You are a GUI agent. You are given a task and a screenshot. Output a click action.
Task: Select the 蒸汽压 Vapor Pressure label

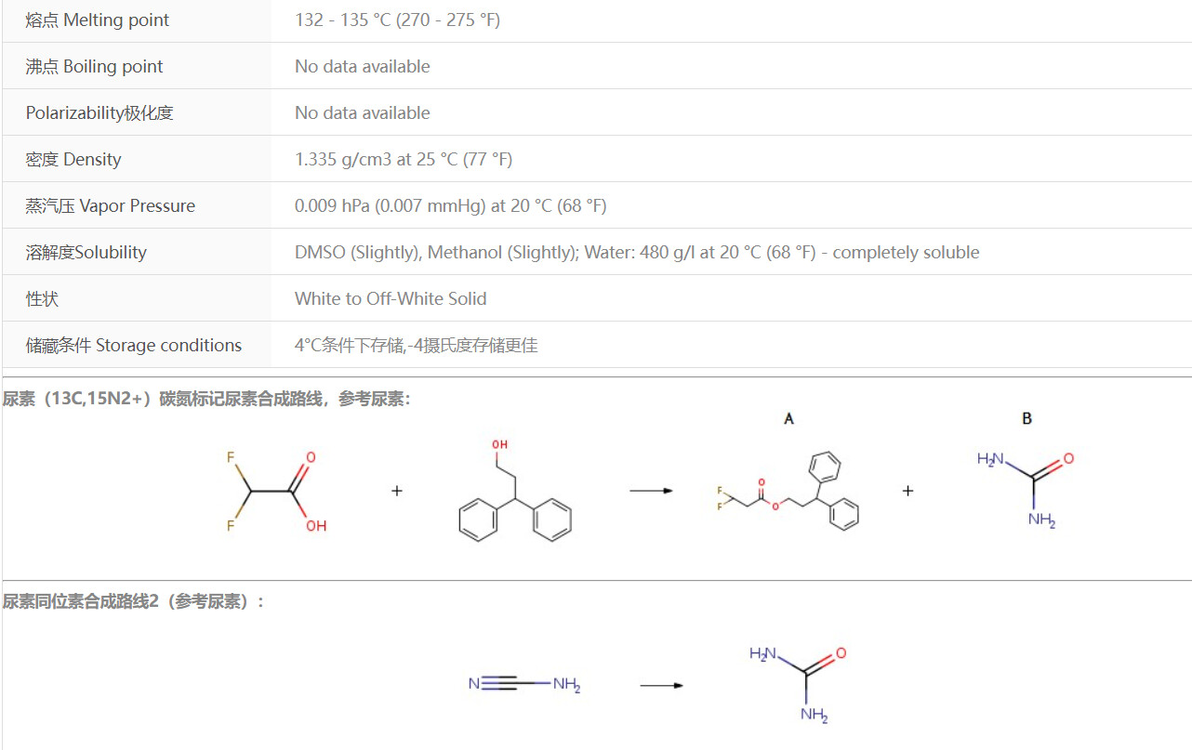pos(110,206)
